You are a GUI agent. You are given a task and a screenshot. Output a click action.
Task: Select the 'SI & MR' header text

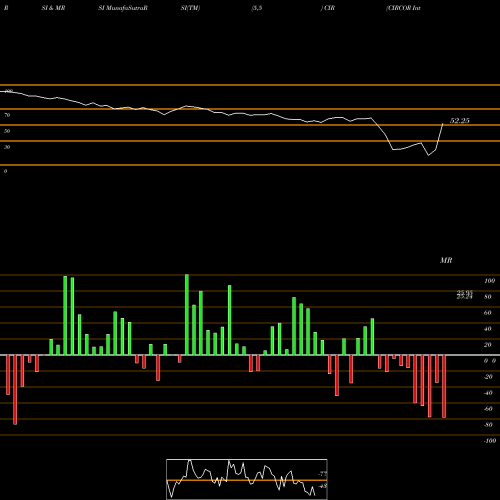[53, 8]
